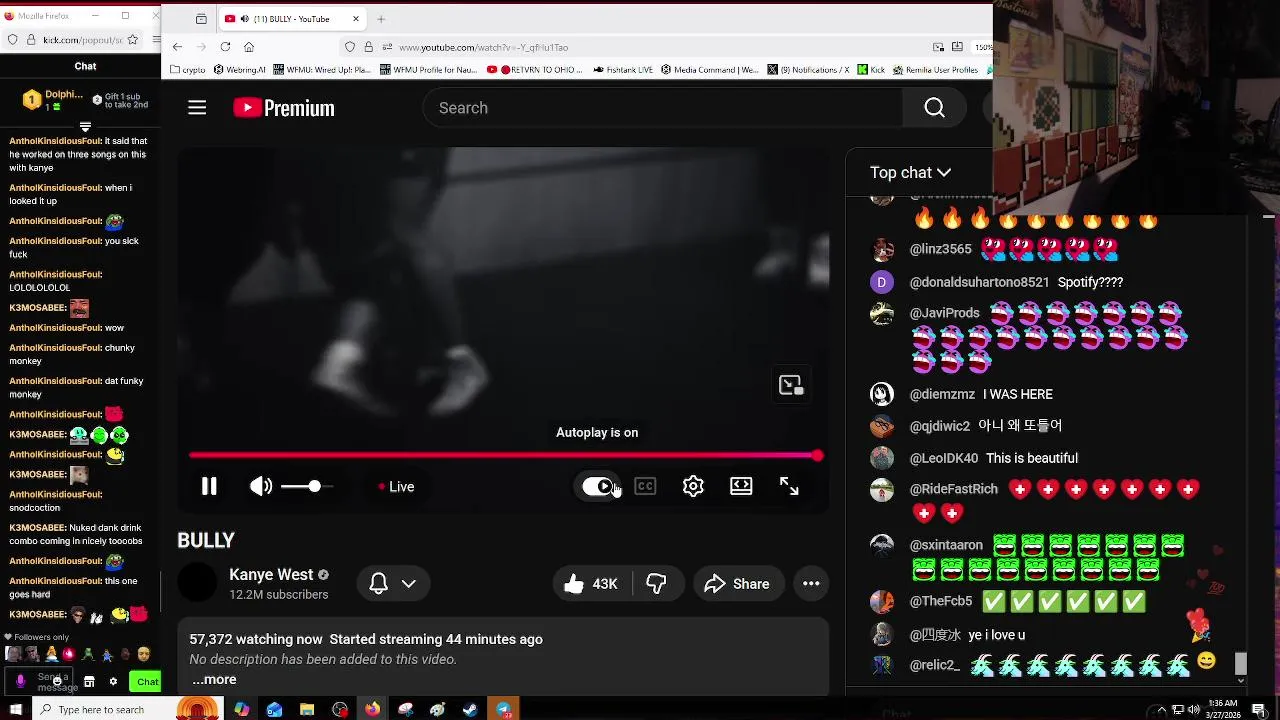The image size is (1280, 720).
Task: Open the miniplayer icon on the video
Action: [791, 386]
